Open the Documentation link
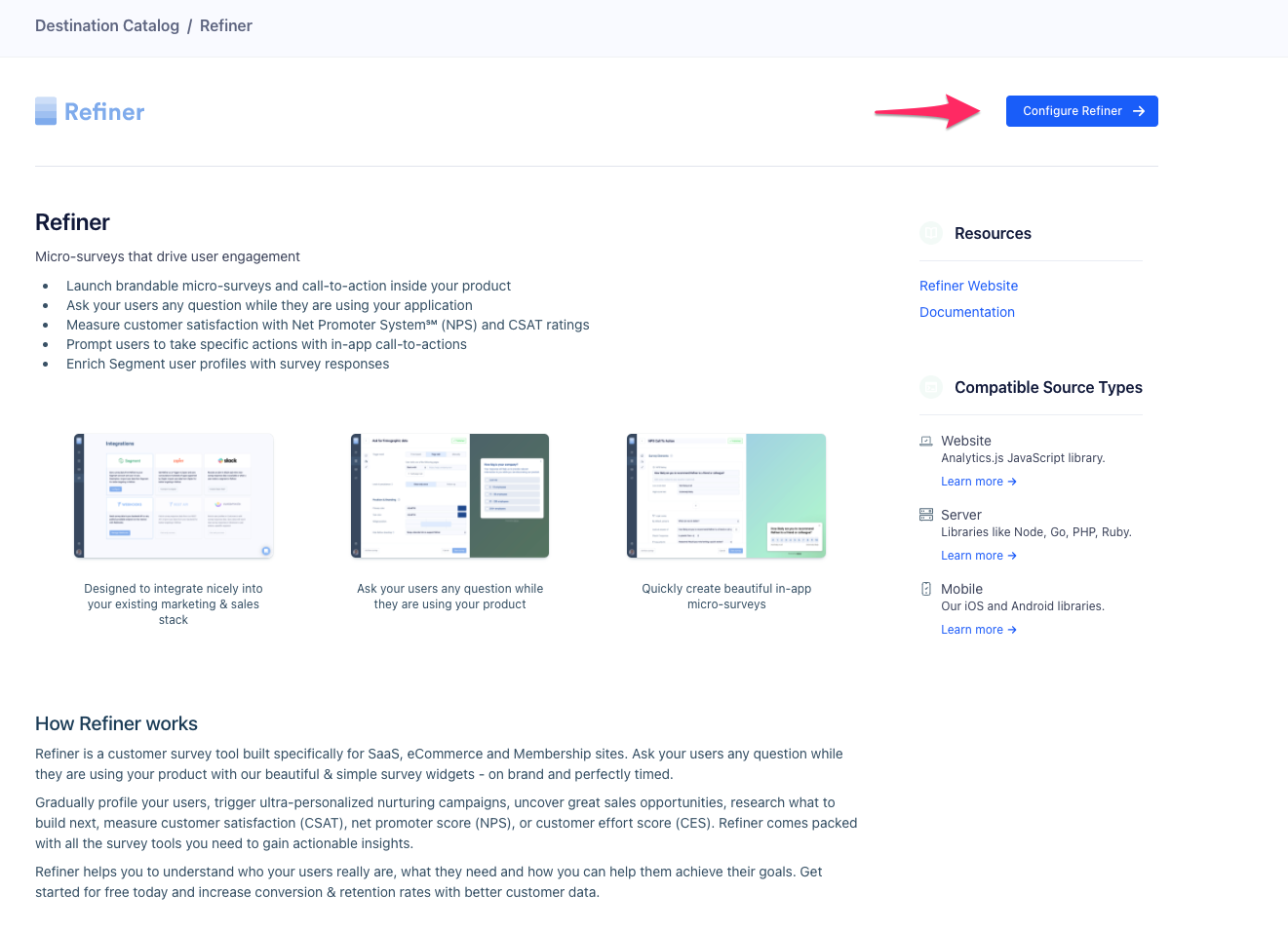Image resolution: width=1288 pixels, height=932 pixels. coord(967,312)
